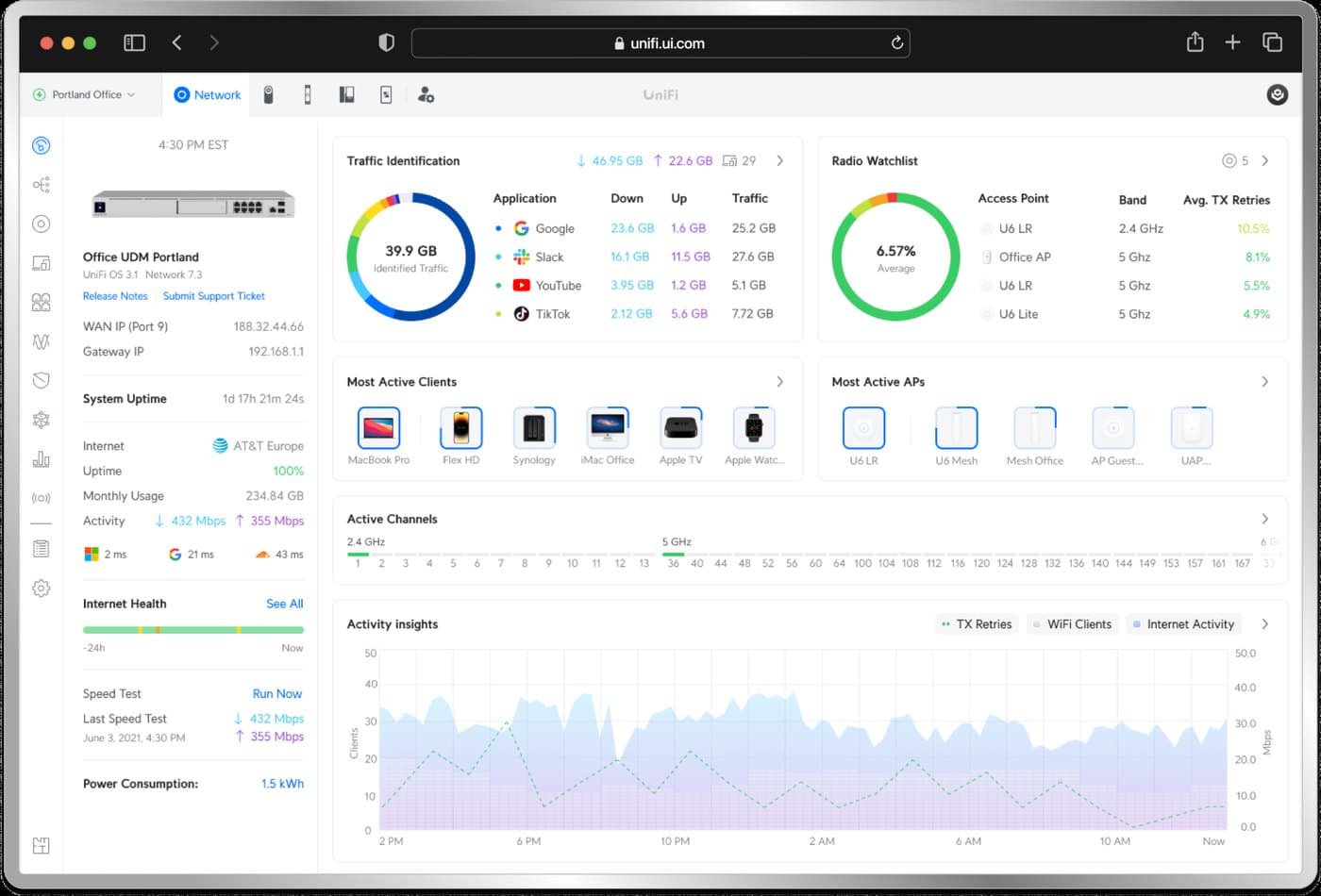
Task: Expand the Radio Watchlist panel
Action: 1265,160
